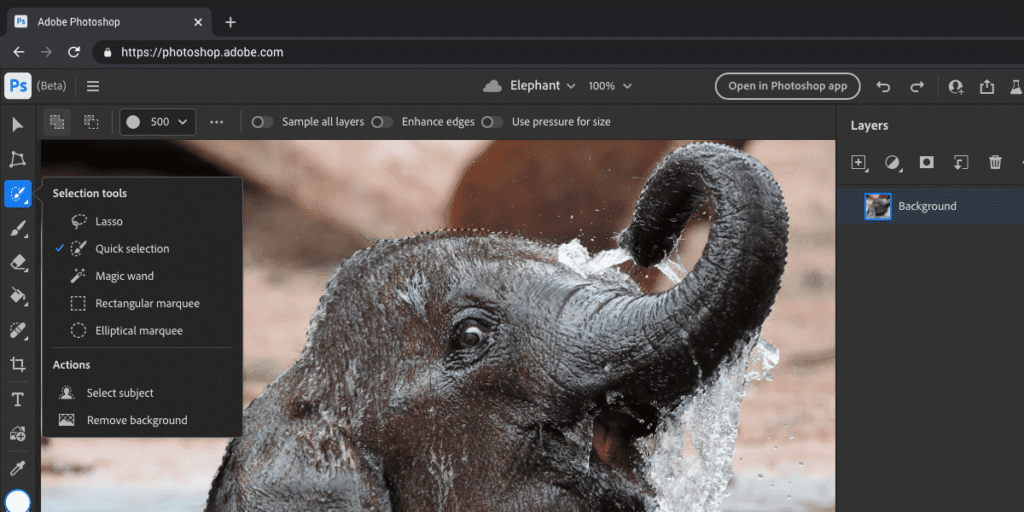Screen dimensions: 1024x512
Task: Pick the Eyedropper tool
Action: click(17, 467)
